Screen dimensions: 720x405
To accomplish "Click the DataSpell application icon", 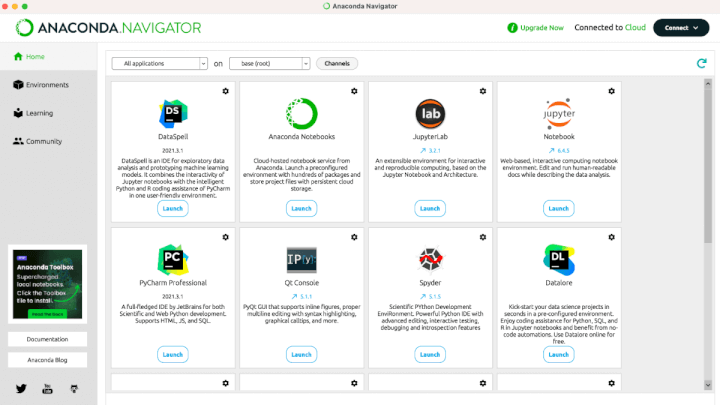I will tap(173, 113).
